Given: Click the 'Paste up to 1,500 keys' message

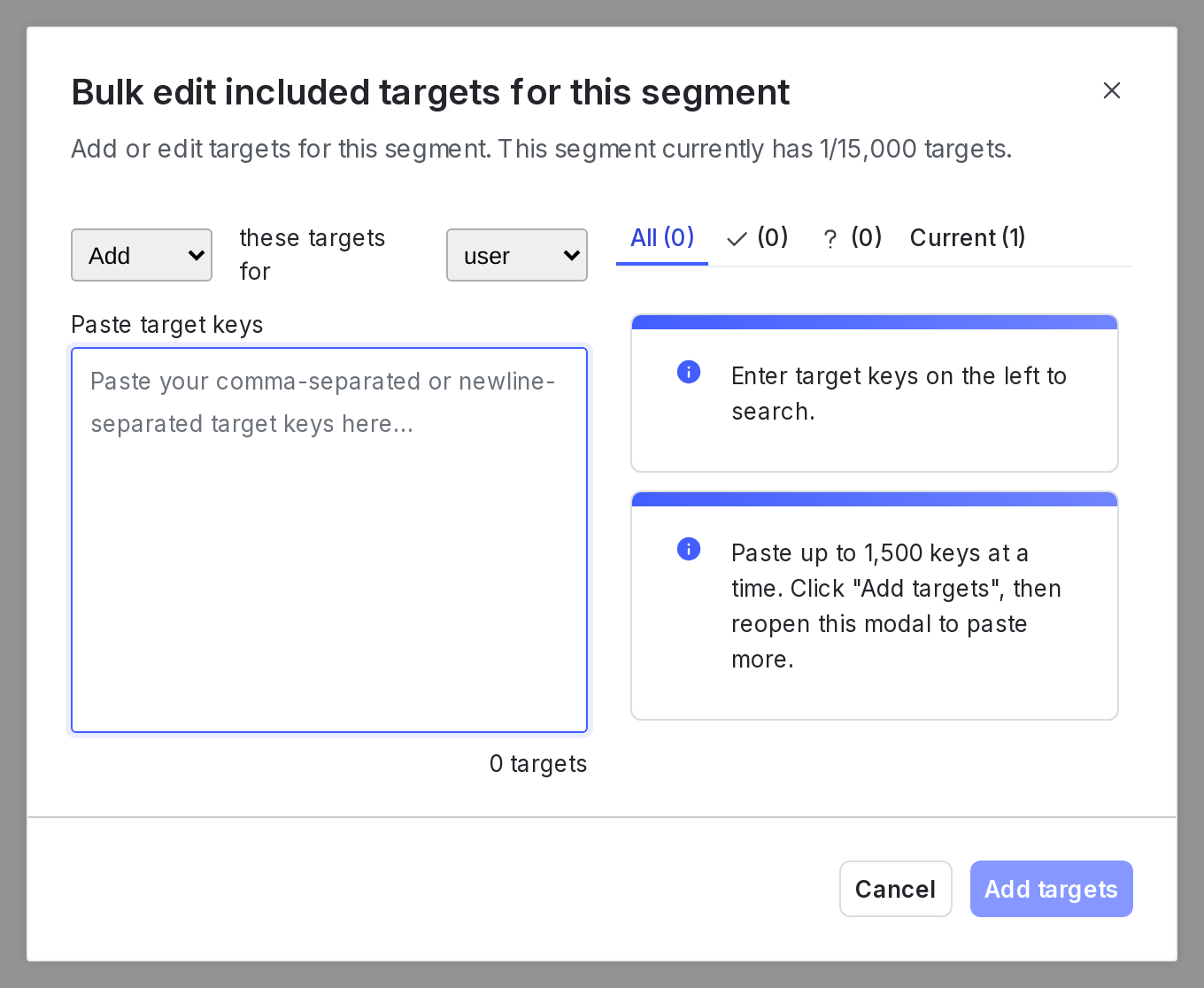Looking at the screenshot, I should point(896,606).
